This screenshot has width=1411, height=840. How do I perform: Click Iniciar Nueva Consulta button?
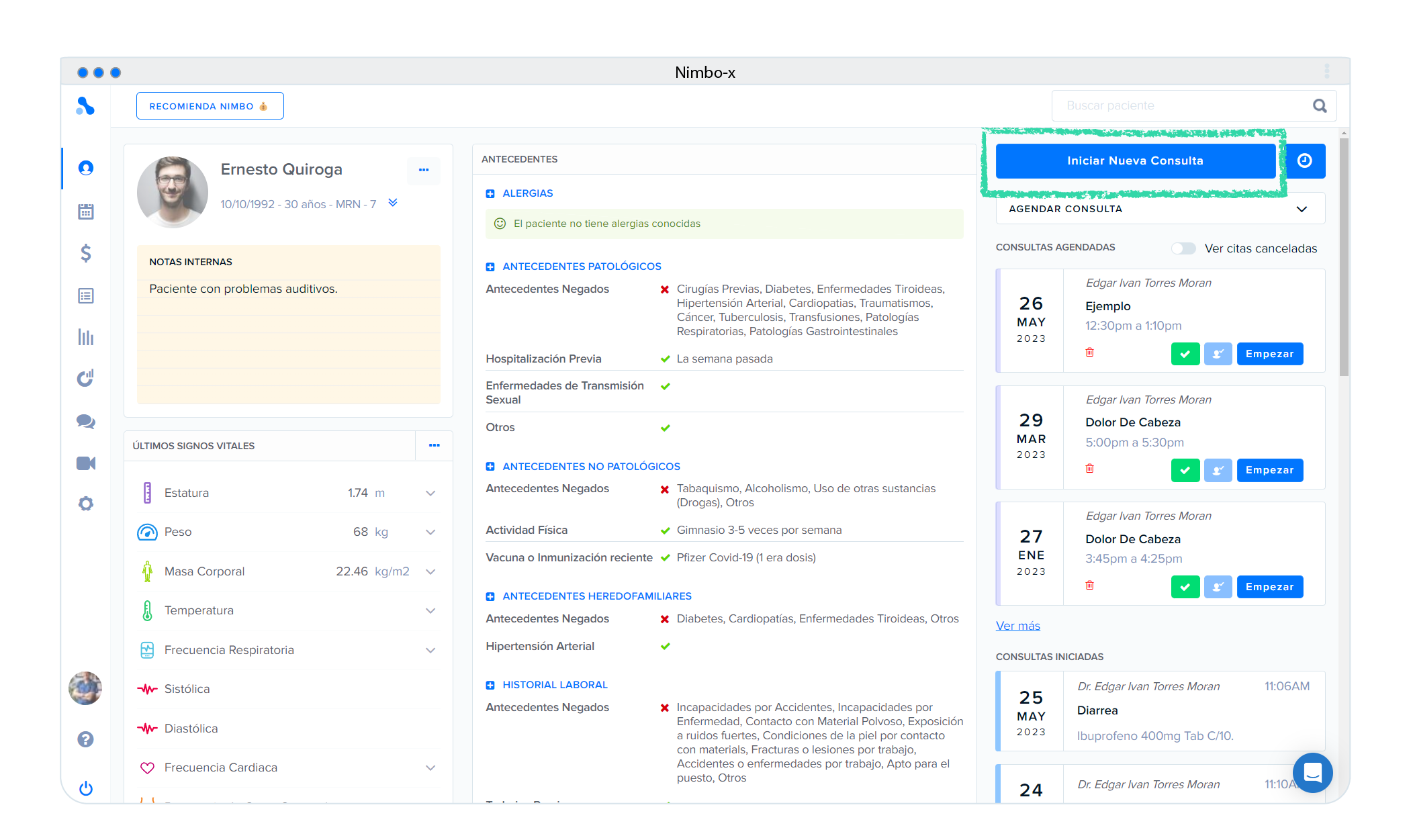click(1135, 161)
